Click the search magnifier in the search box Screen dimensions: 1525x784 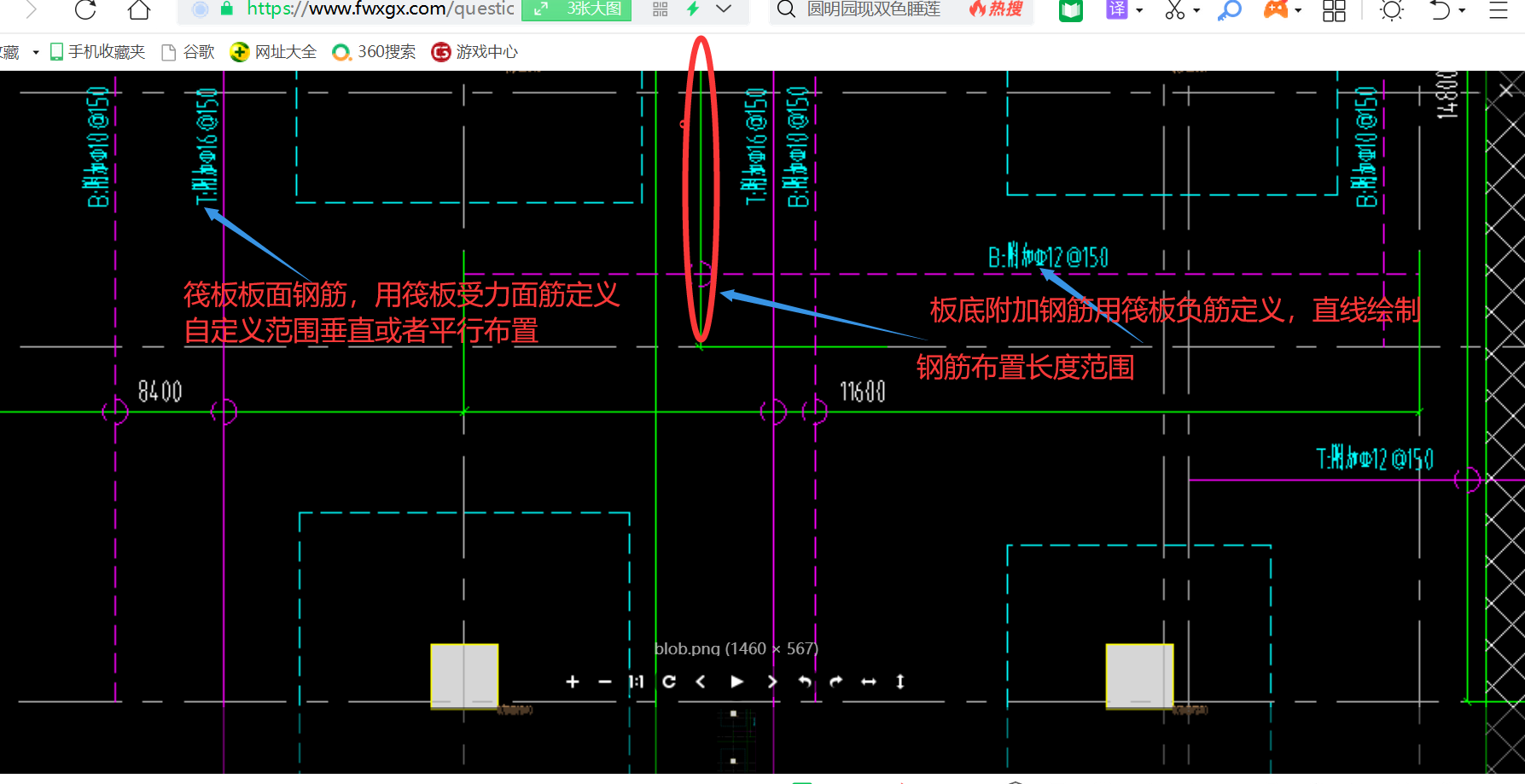[x=786, y=9]
